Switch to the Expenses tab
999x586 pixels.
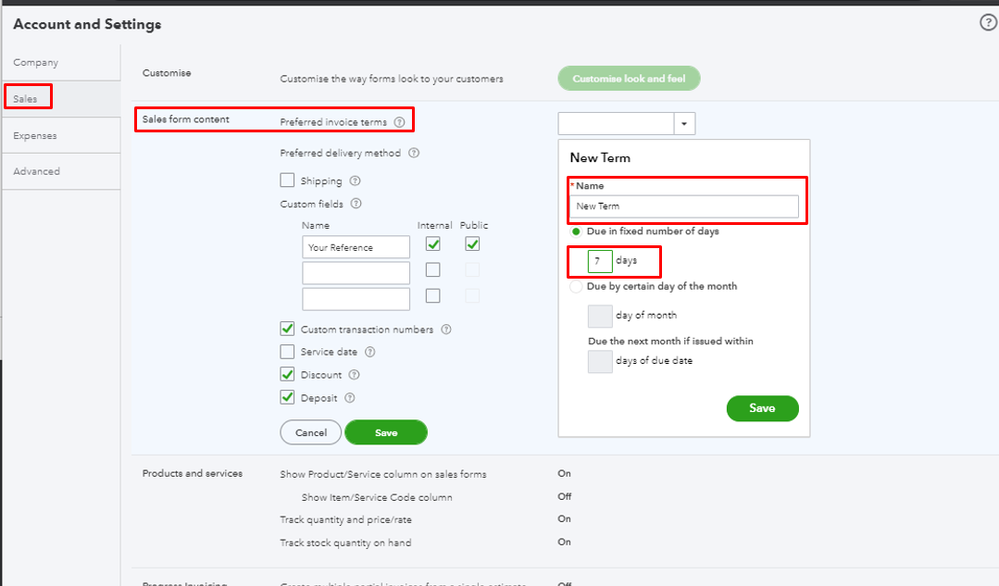click(x=35, y=135)
